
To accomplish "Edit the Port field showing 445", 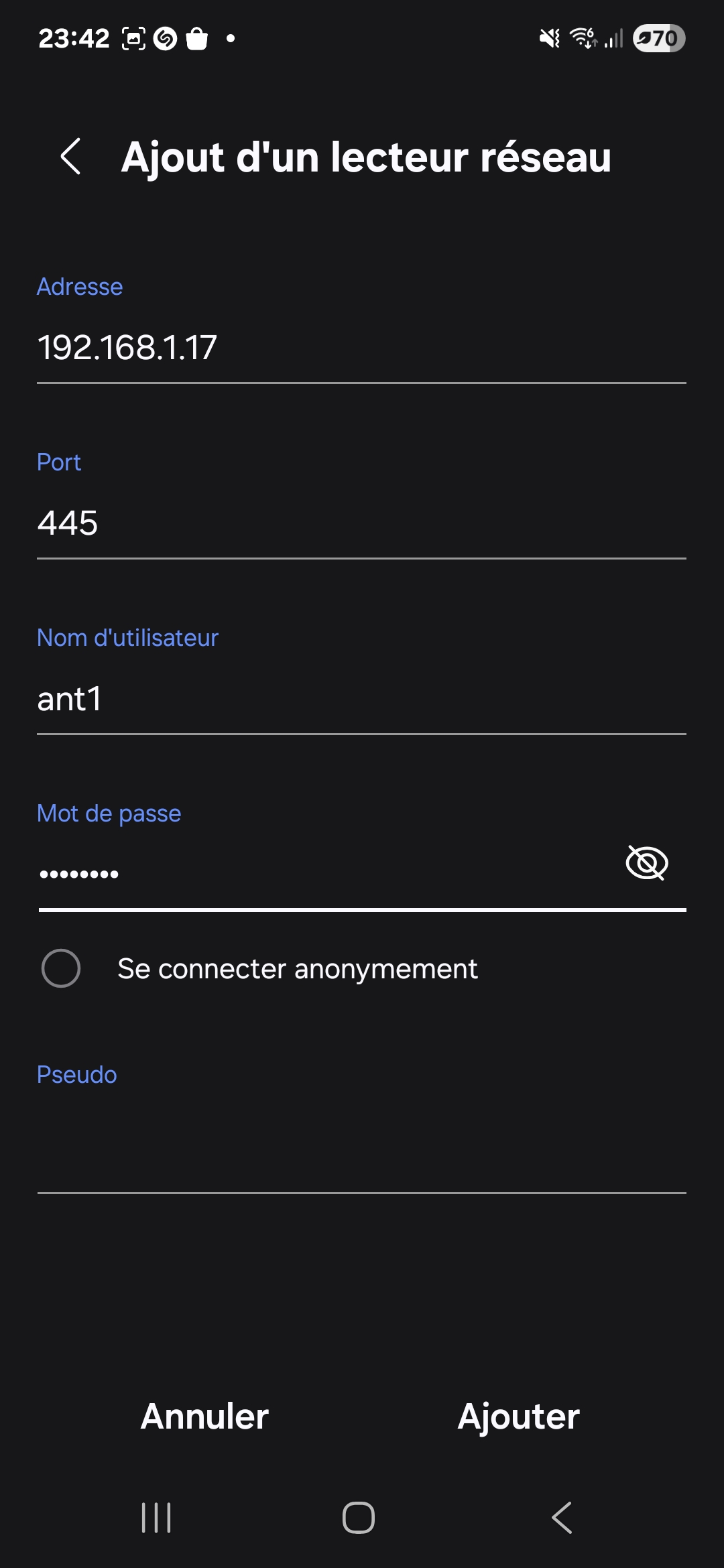I will click(361, 524).
